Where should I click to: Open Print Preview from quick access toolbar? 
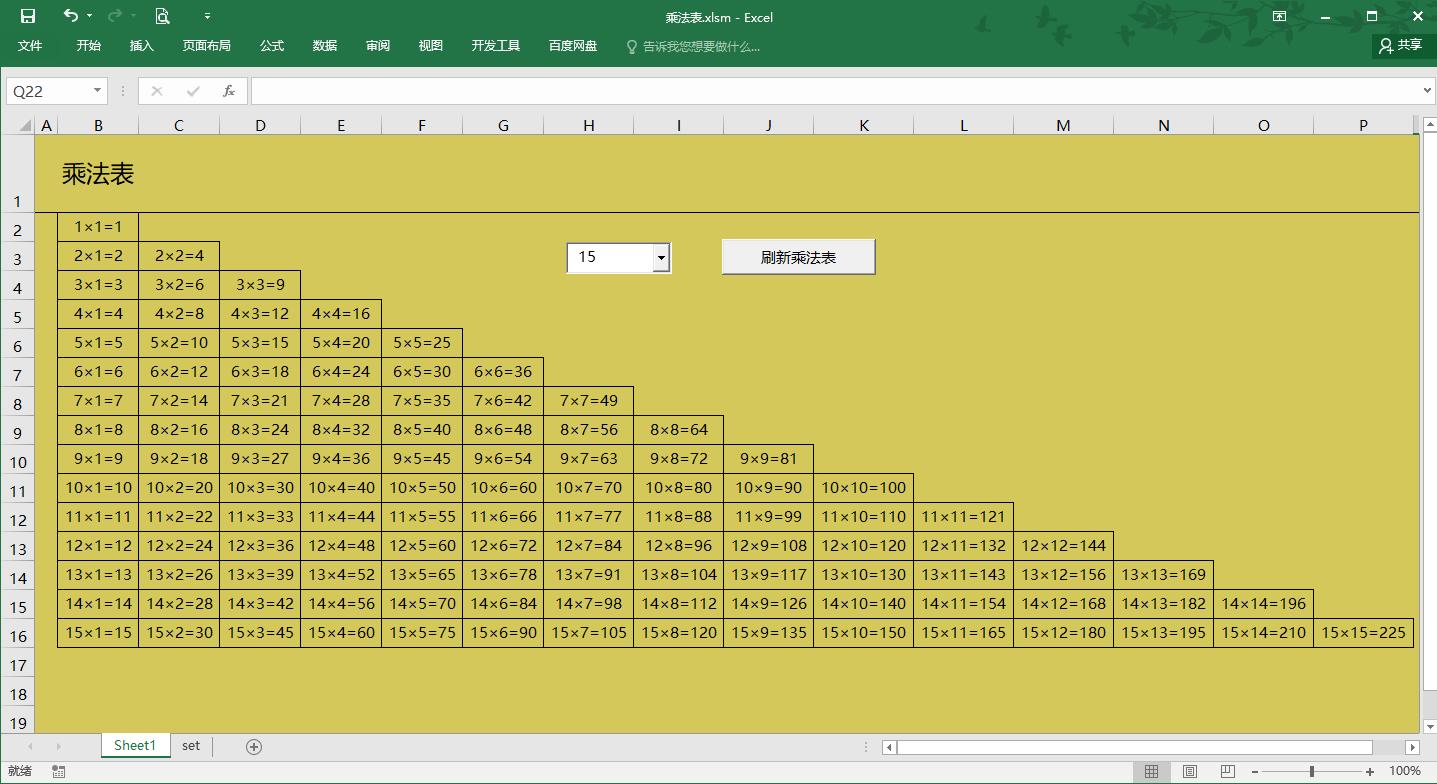pyautogui.click(x=163, y=16)
